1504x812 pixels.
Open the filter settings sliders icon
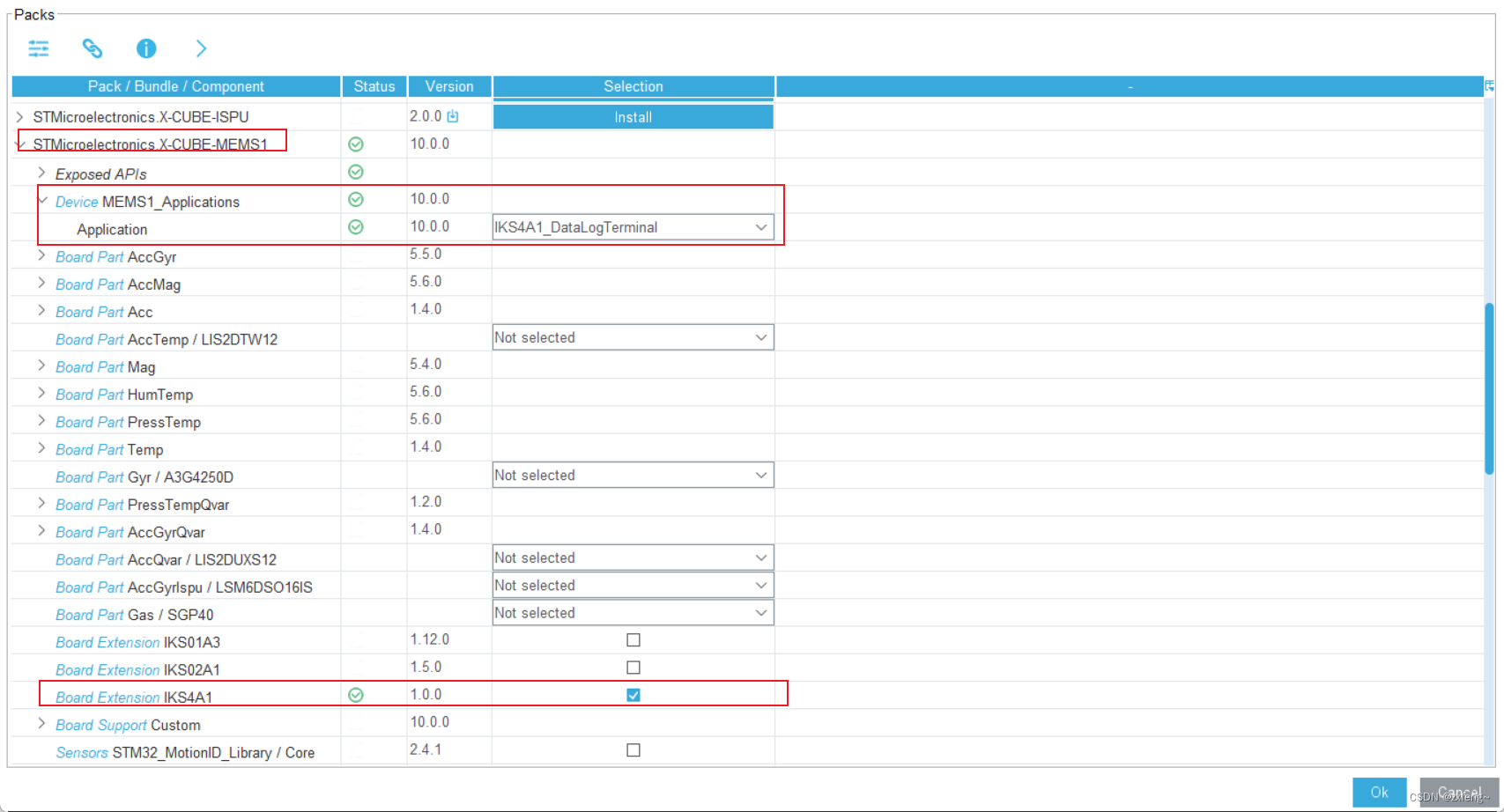[39, 48]
